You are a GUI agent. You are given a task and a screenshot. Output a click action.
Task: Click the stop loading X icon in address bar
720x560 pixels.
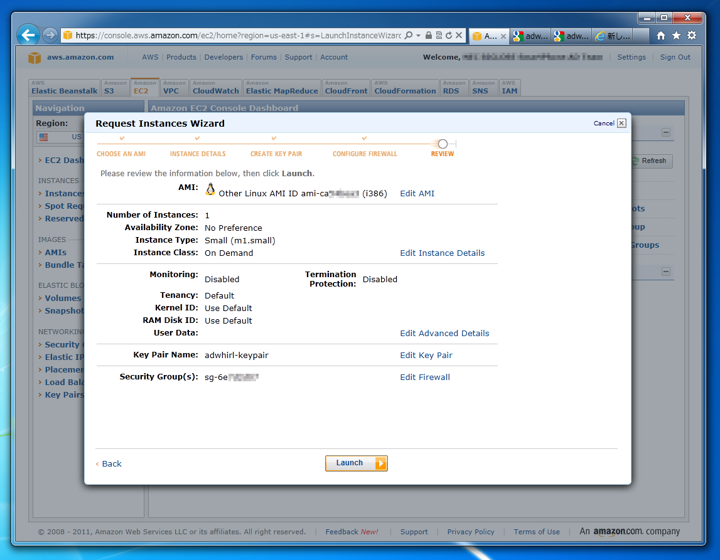click(459, 35)
